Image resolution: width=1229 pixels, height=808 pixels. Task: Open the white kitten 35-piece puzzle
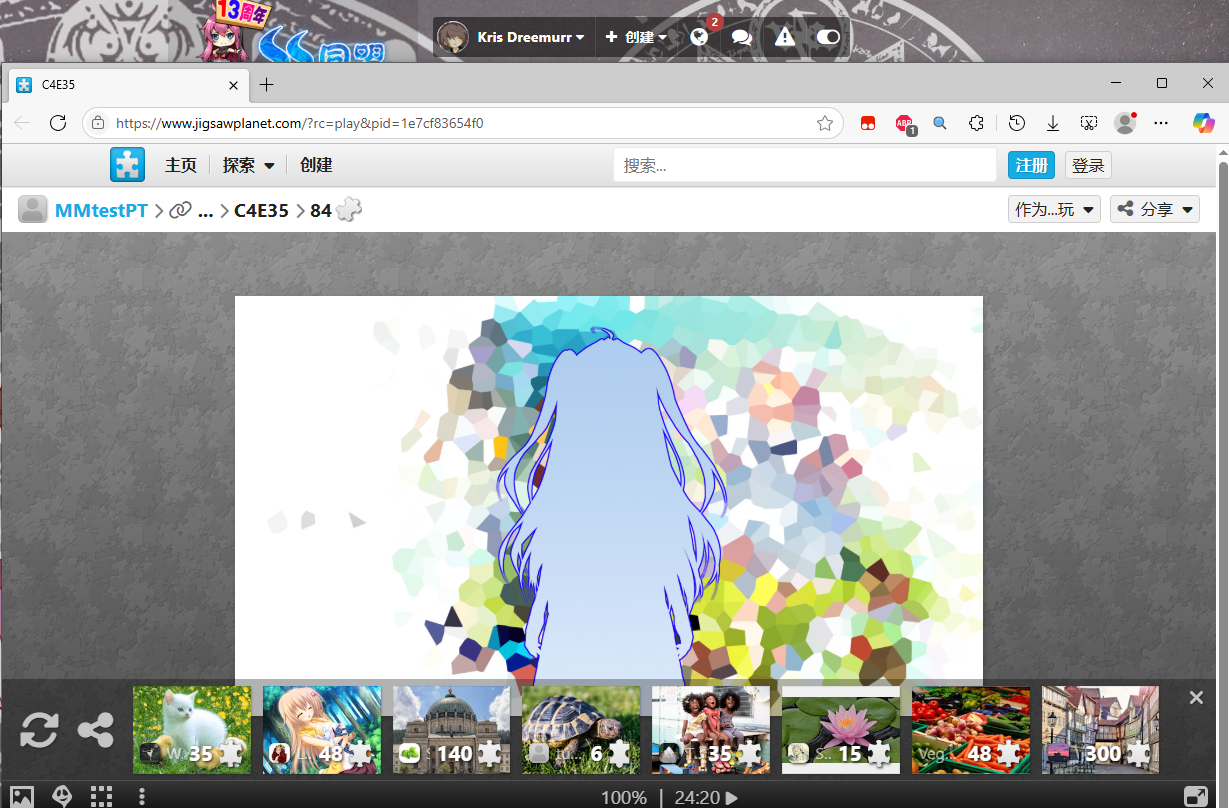pos(192,730)
